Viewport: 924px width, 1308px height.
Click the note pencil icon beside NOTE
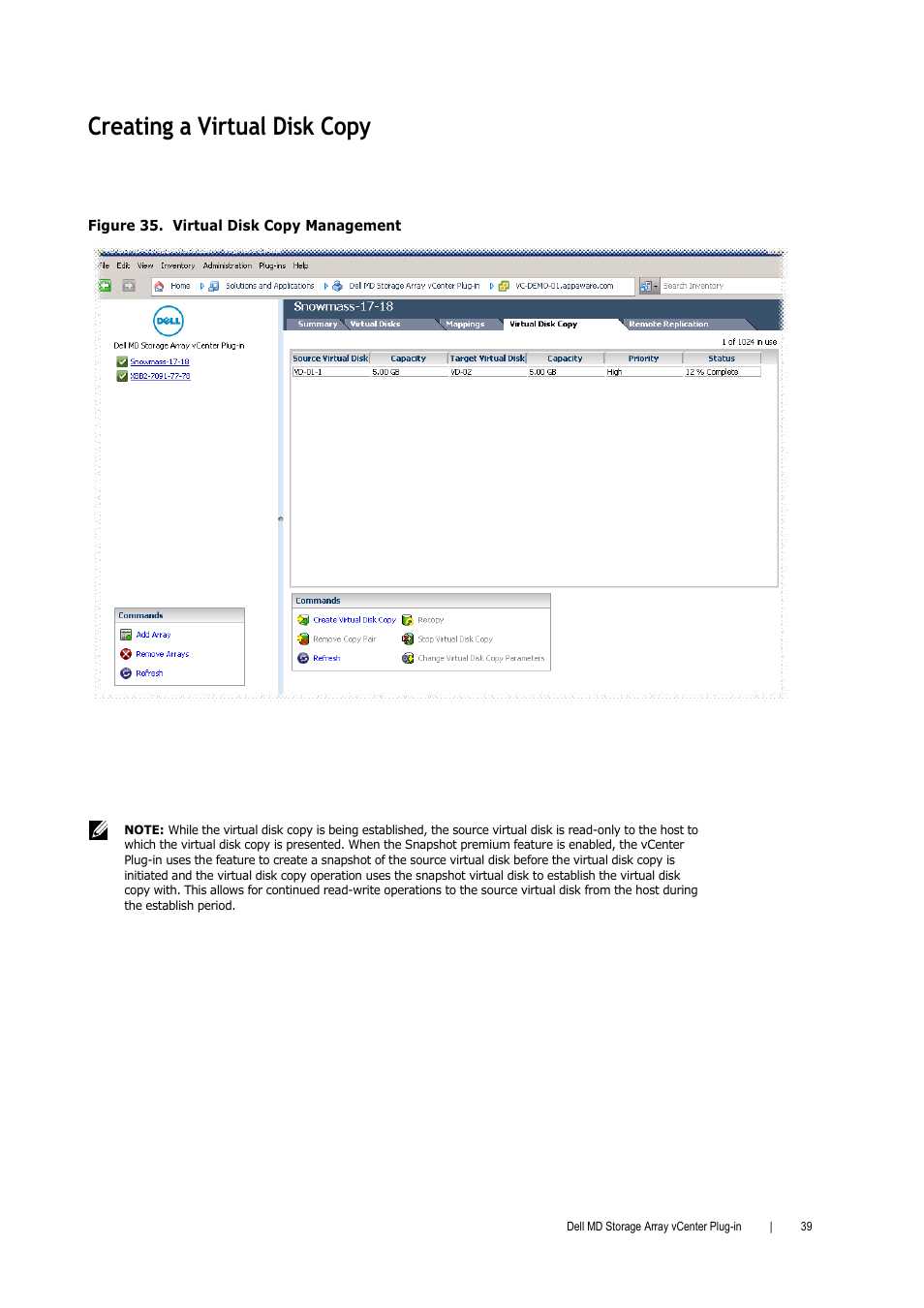[99, 830]
